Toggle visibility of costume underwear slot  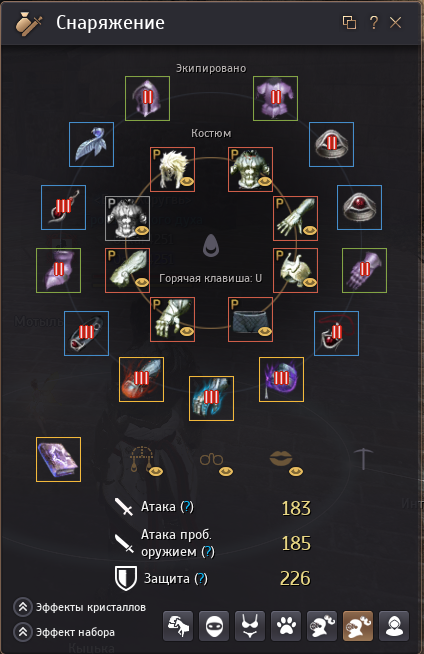coord(265,332)
